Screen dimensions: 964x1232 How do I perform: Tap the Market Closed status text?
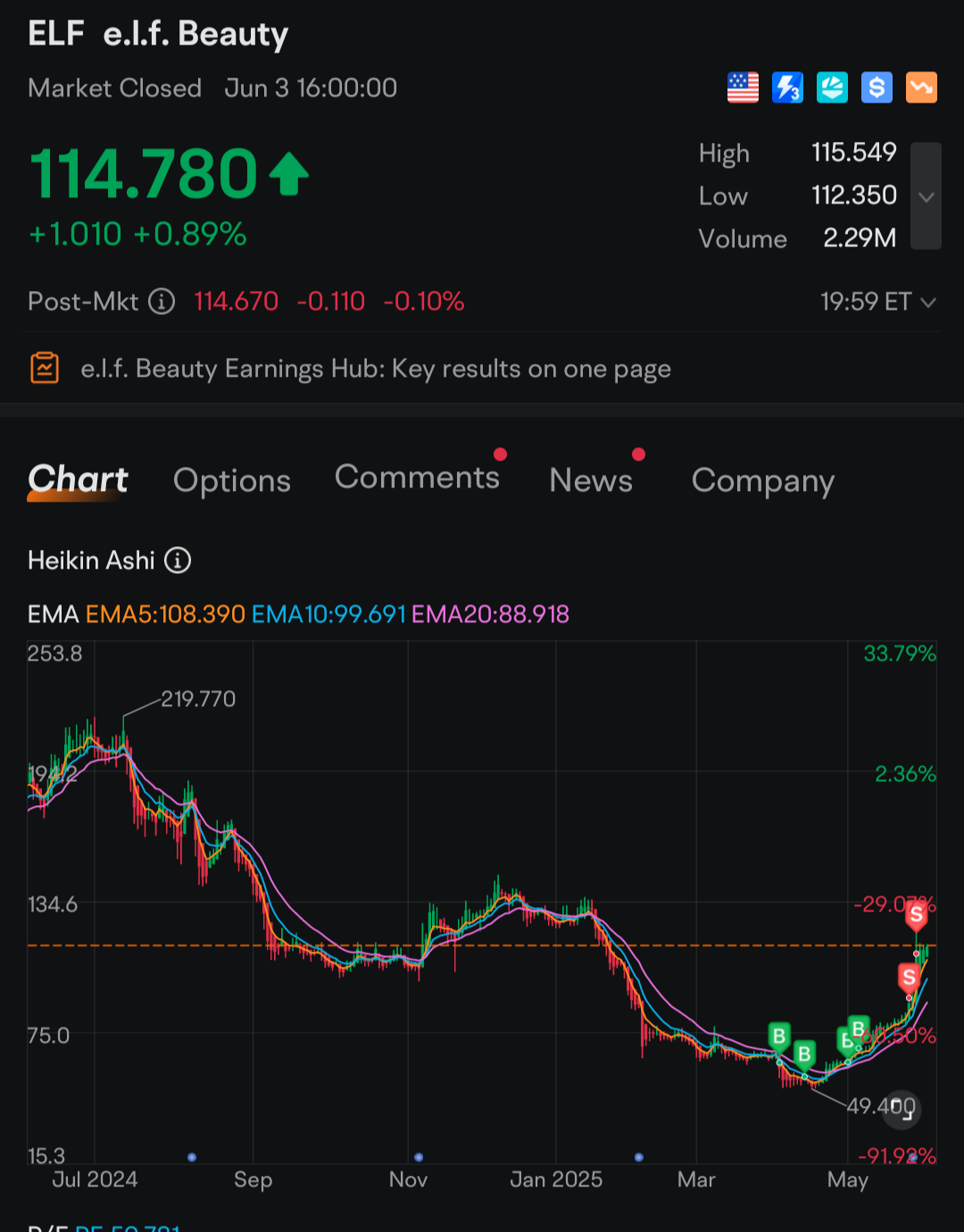coord(114,87)
